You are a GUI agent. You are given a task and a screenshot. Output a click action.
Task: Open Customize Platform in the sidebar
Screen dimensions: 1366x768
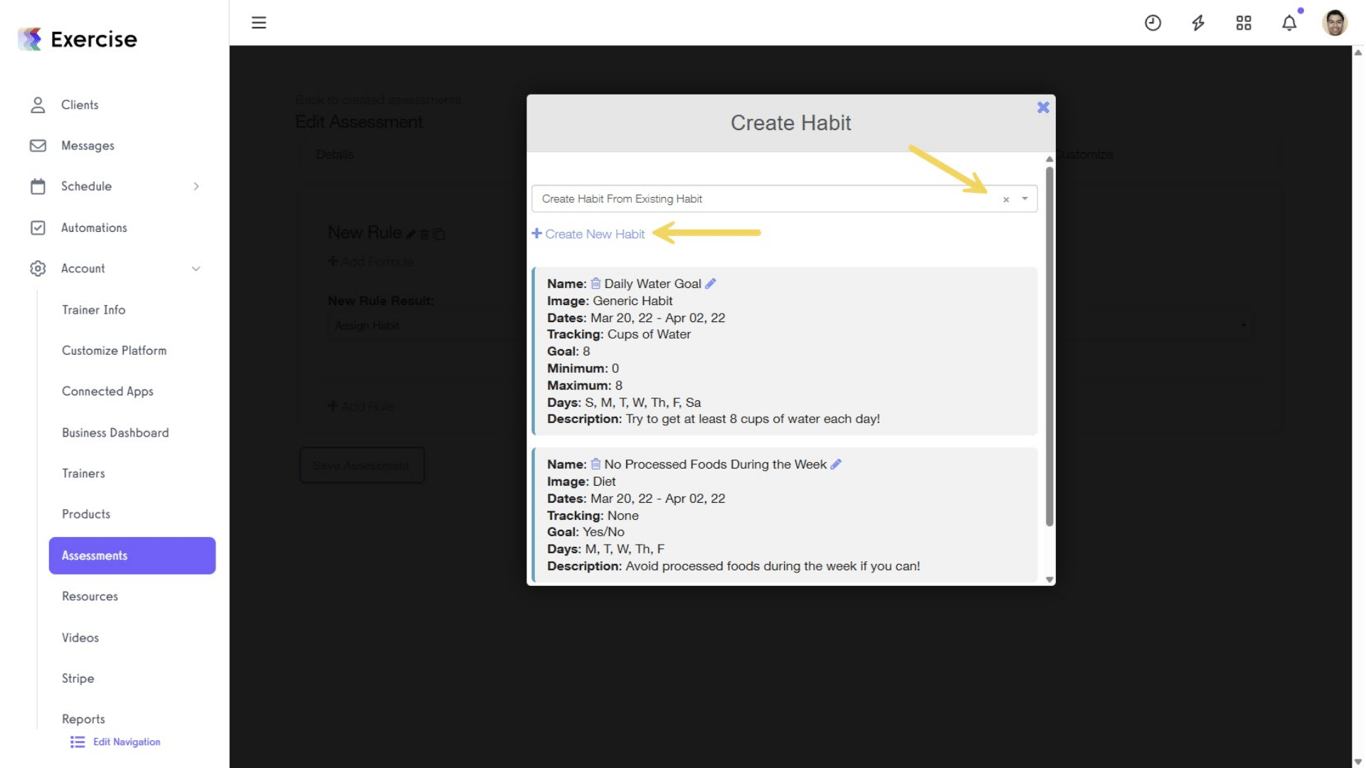click(x=114, y=350)
